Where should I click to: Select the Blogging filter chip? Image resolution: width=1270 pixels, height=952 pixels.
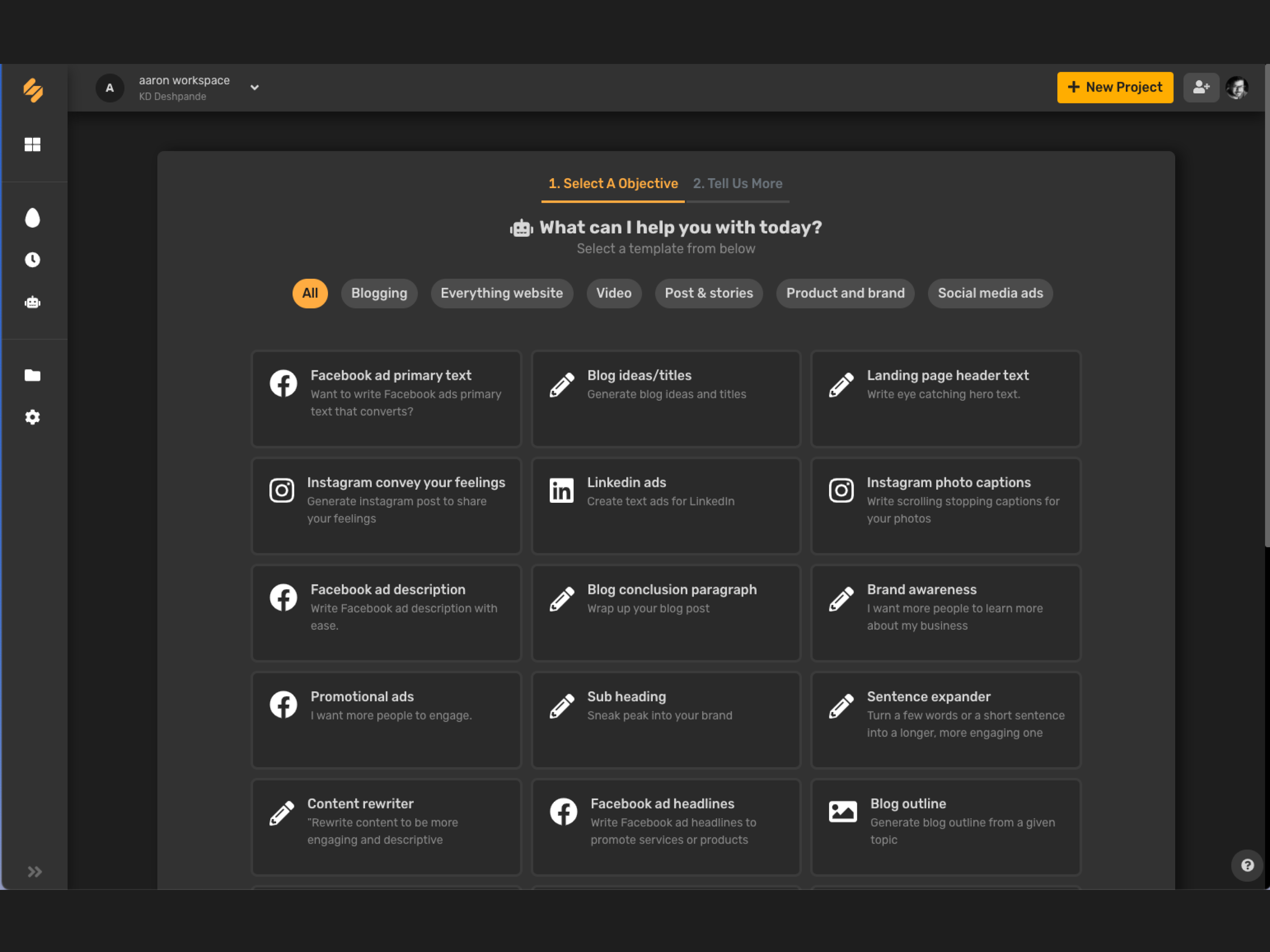click(x=379, y=293)
